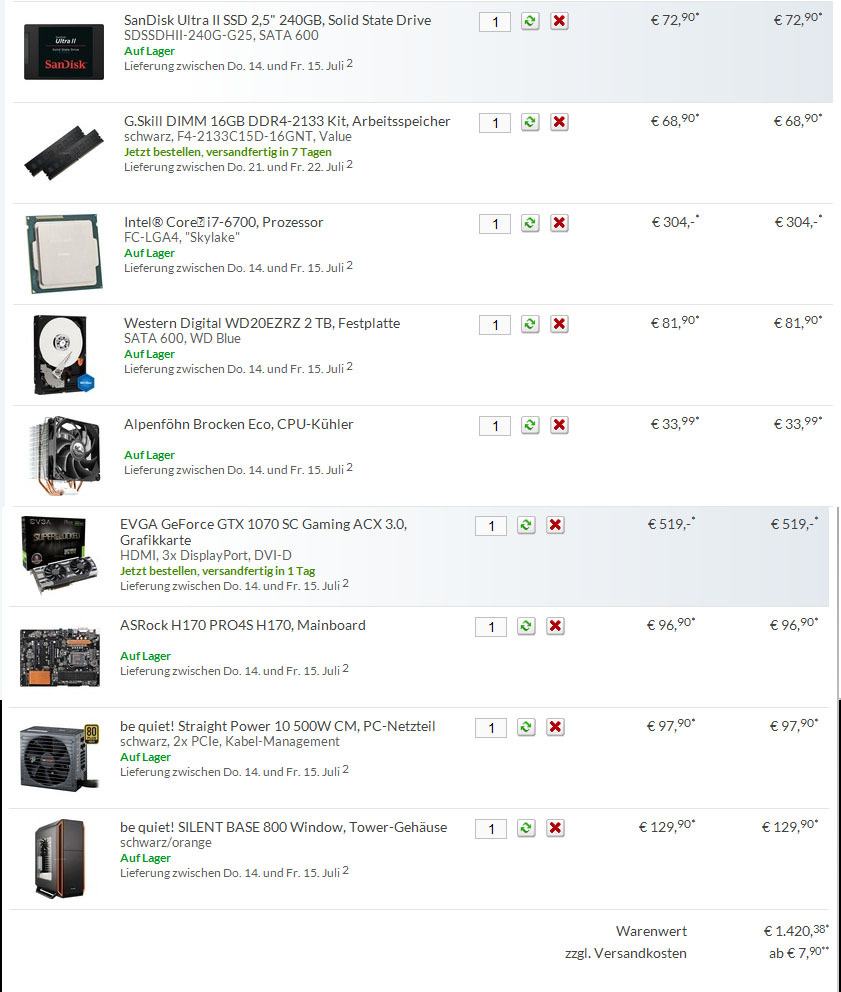The image size is (841, 992).
Task: Open the Alpenföhn Brocken Eco product link
Action: coord(239,425)
